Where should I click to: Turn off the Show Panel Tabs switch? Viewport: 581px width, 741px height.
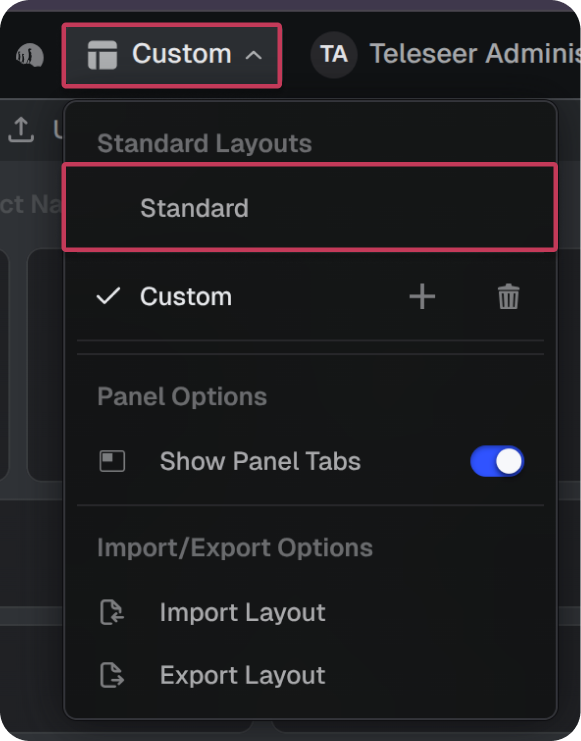coord(497,461)
